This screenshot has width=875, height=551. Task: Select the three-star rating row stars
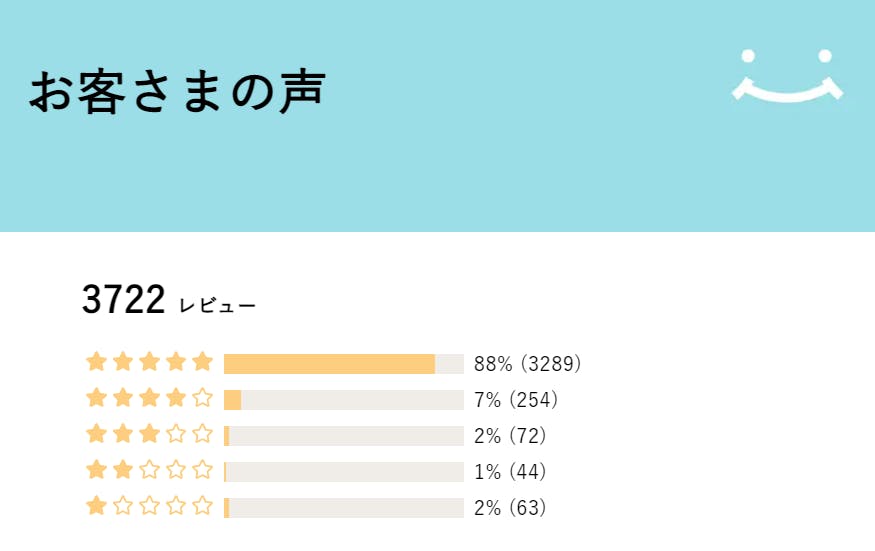[x=150, y=434]
